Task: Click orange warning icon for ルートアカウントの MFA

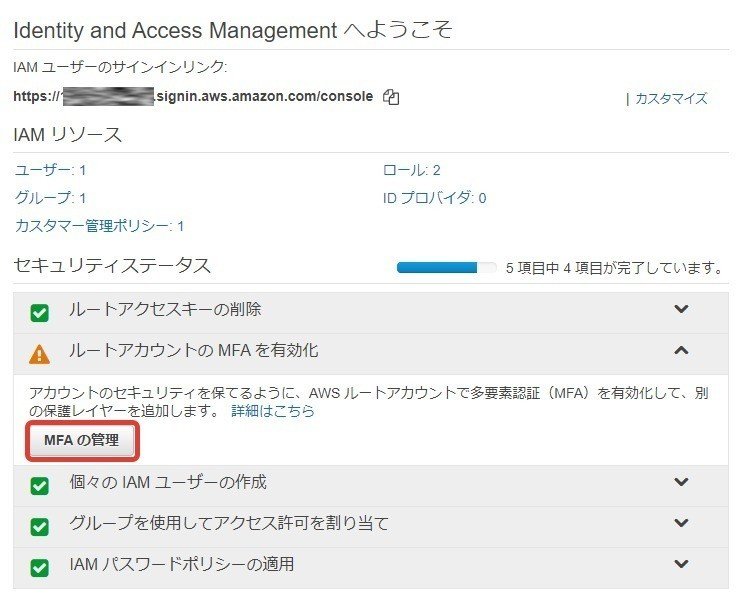Action: coord(40,354)
